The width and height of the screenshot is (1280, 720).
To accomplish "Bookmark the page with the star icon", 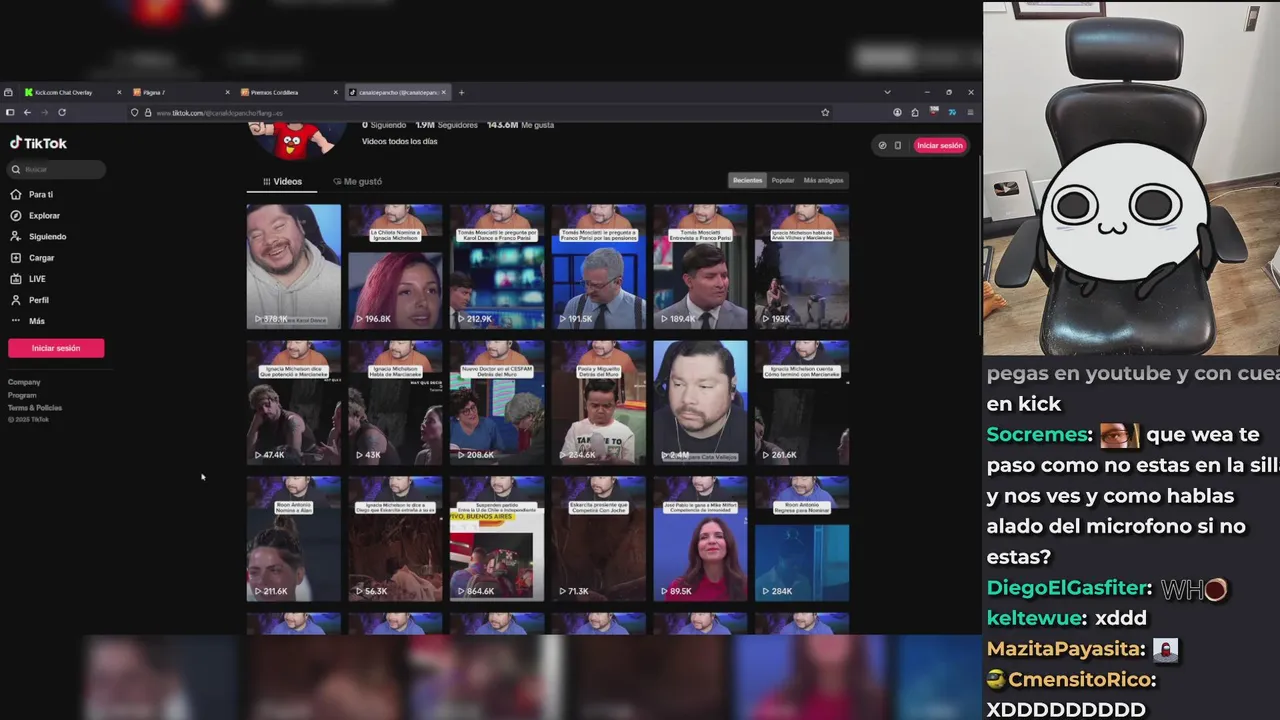I will pos(825,112).
